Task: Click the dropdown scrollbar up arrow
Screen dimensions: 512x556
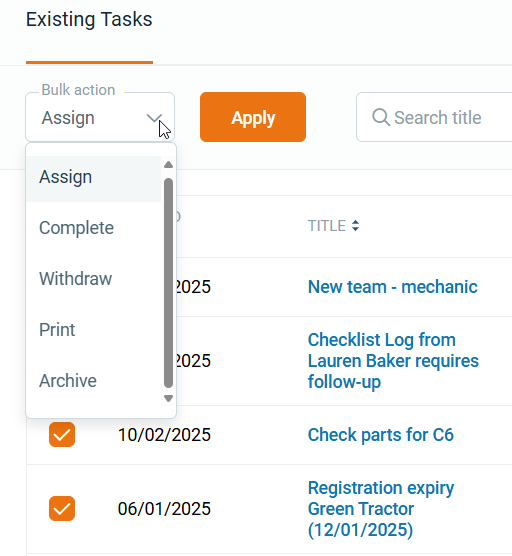Action: point(168,165)
